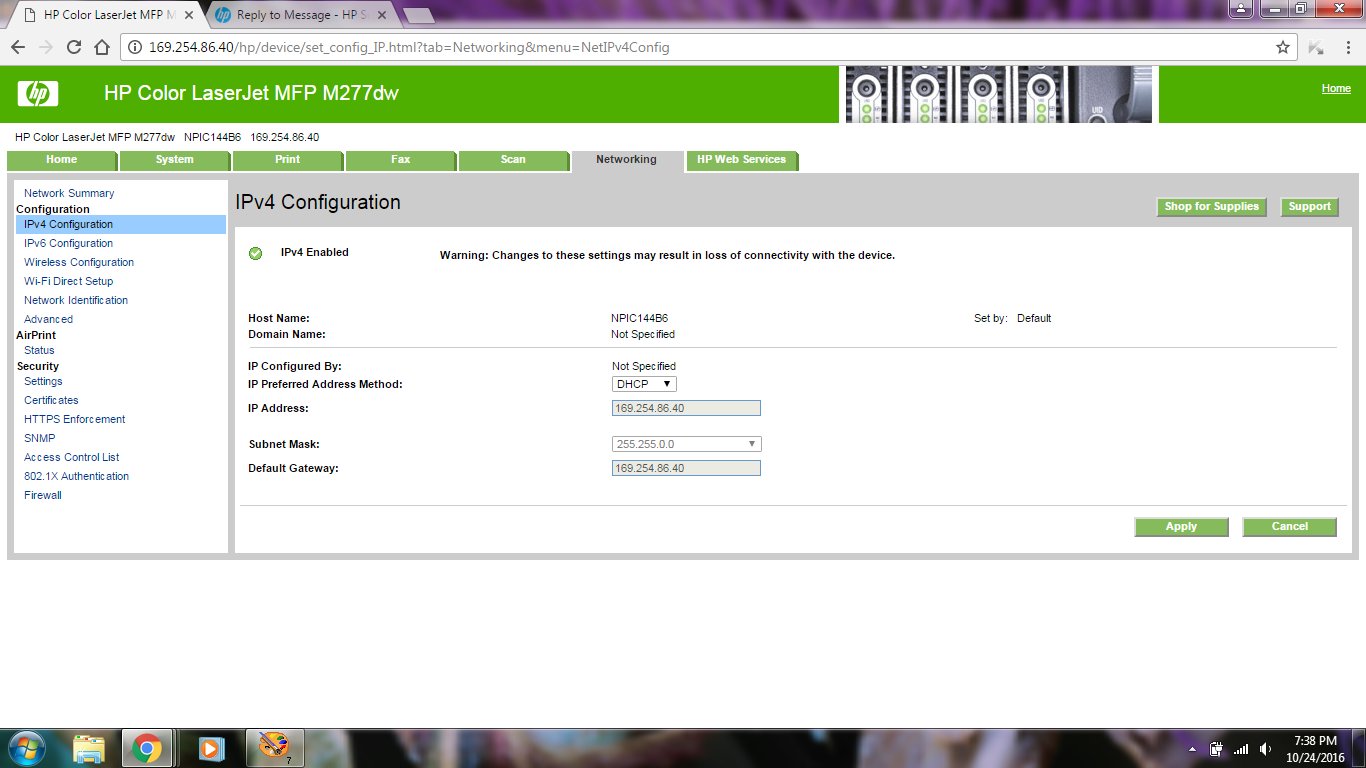Open the Subnet Mask 255.255.0.0 dropdown
1366x768 pixels.
[x=687, y=444]
